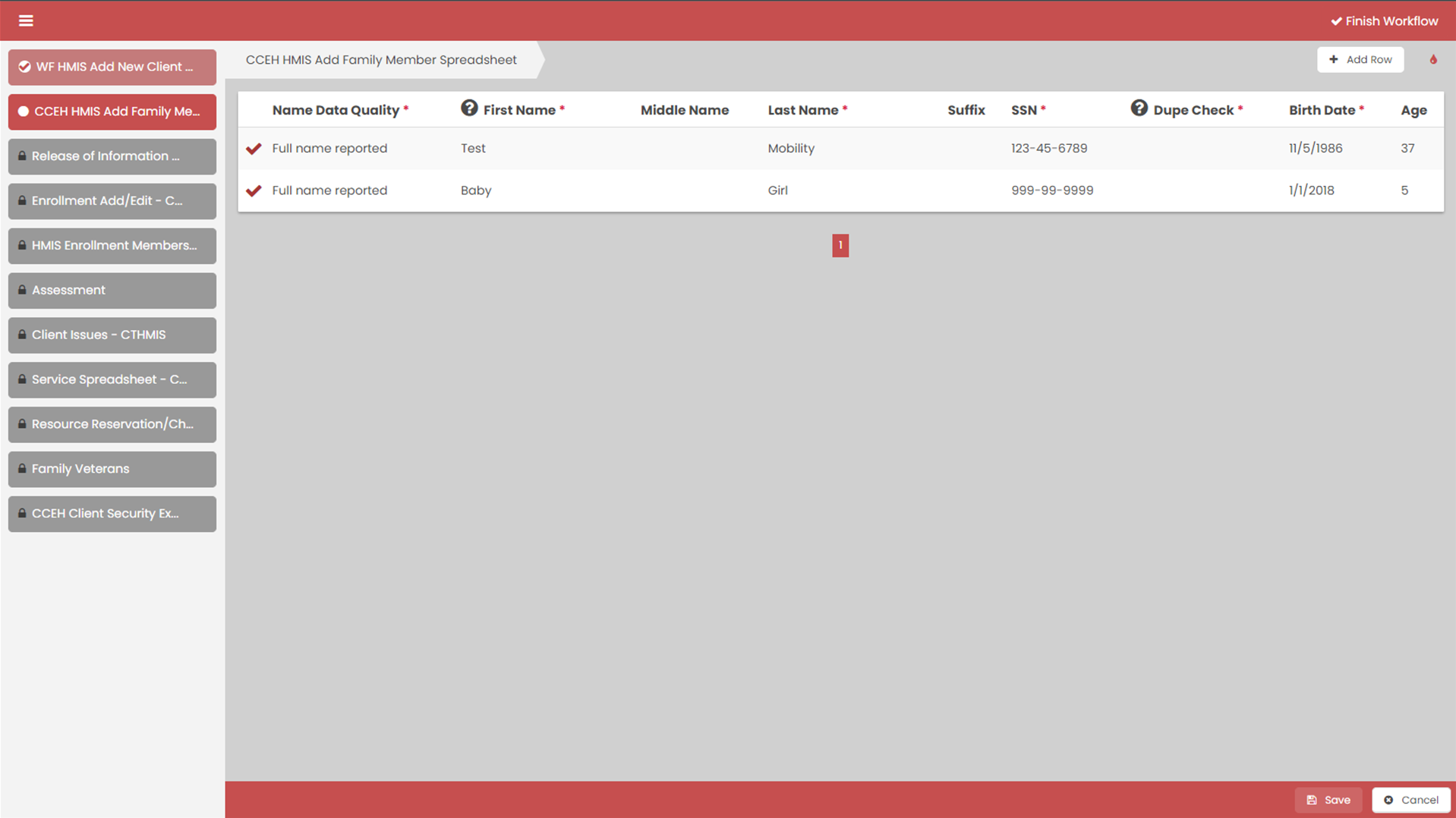The width and height of the screenshot is (1456, 818).
Task: Sort by Birth Date column header
Action: coord(1321,110)
